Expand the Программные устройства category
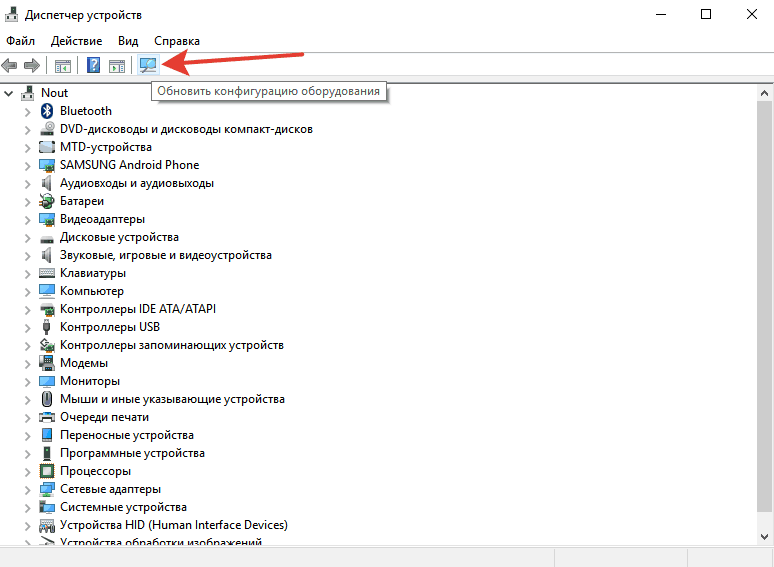This screenshot has height=567, width=774. pos(28,454)
